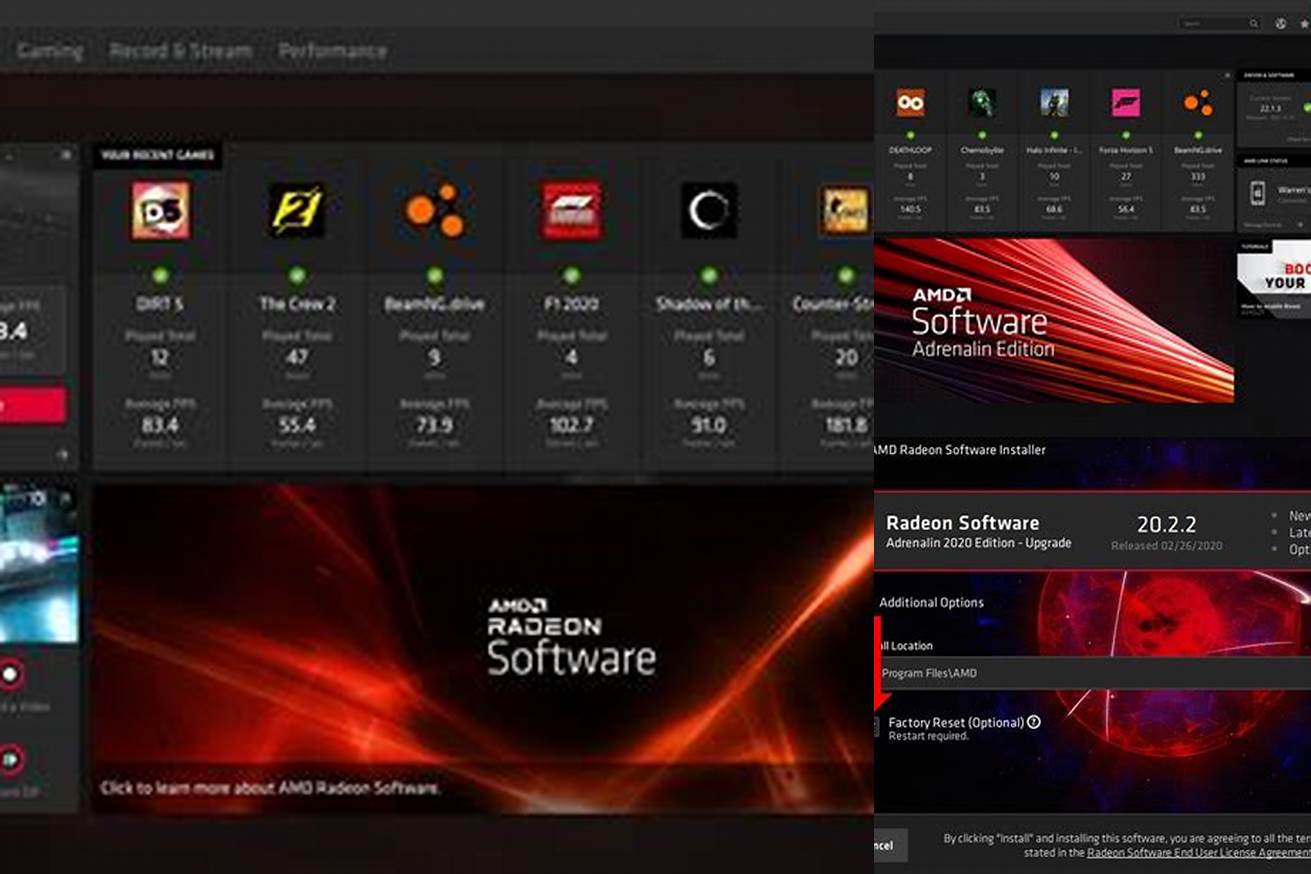Click green status dot under The Crew 2

[297, 274]
